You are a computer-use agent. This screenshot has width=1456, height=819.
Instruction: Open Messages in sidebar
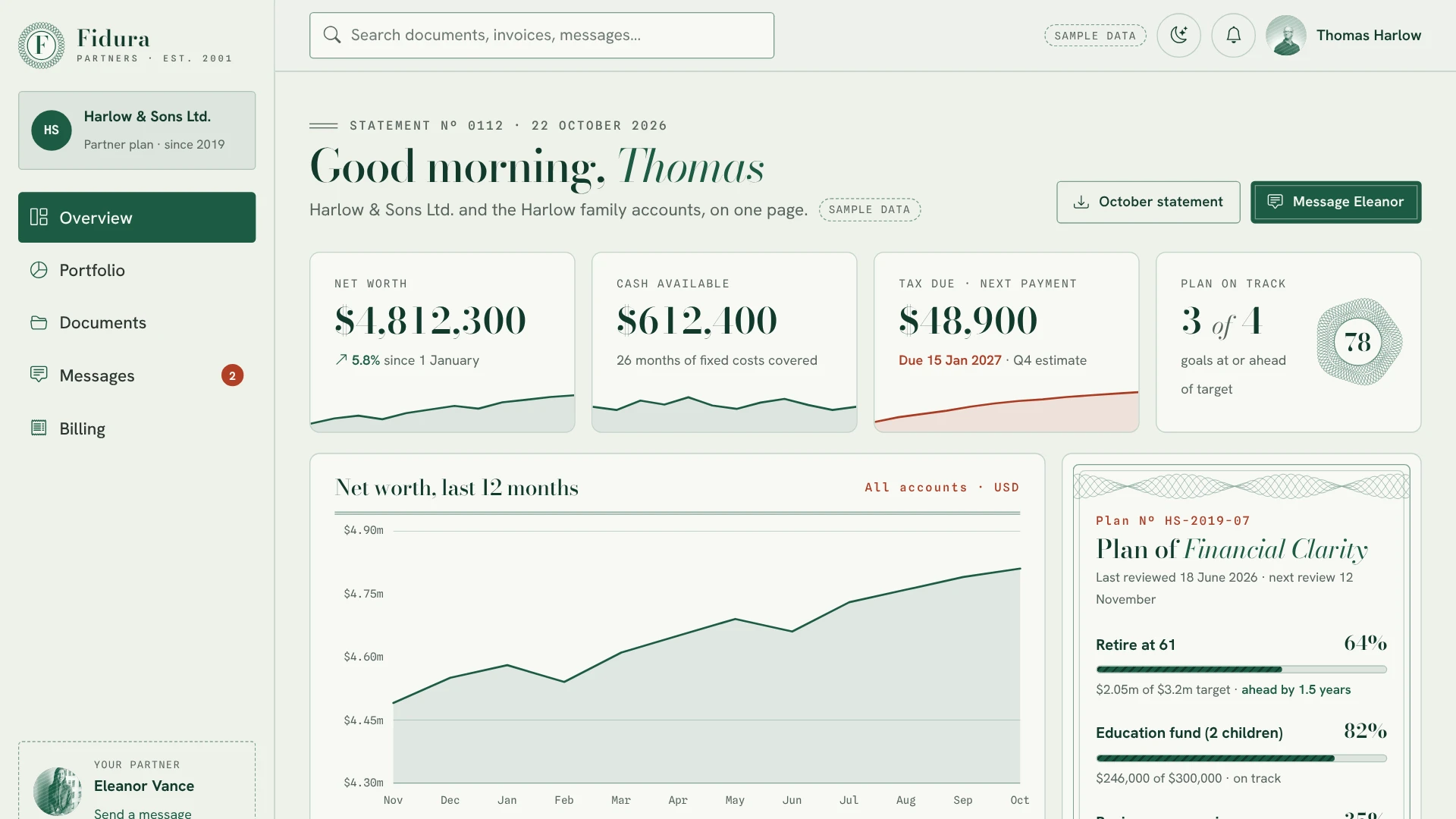pyautogui.click(x=136, y=375)
